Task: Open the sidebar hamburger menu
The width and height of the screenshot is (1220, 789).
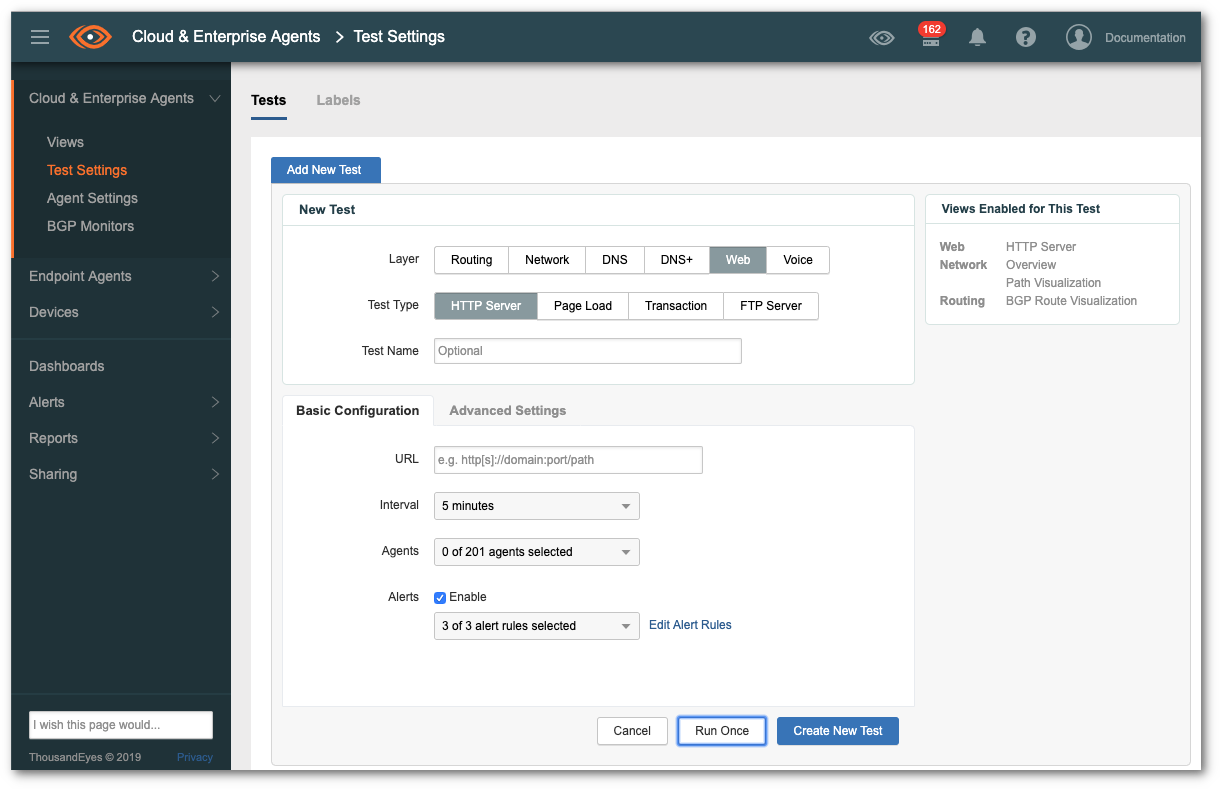Action: click(40, 37)
